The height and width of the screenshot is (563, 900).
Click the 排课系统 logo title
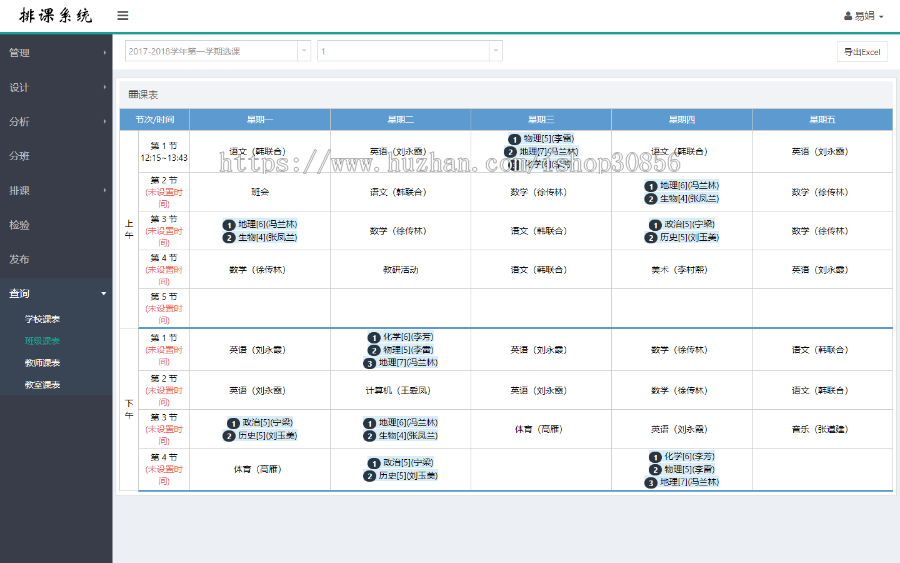coord(56,16)
